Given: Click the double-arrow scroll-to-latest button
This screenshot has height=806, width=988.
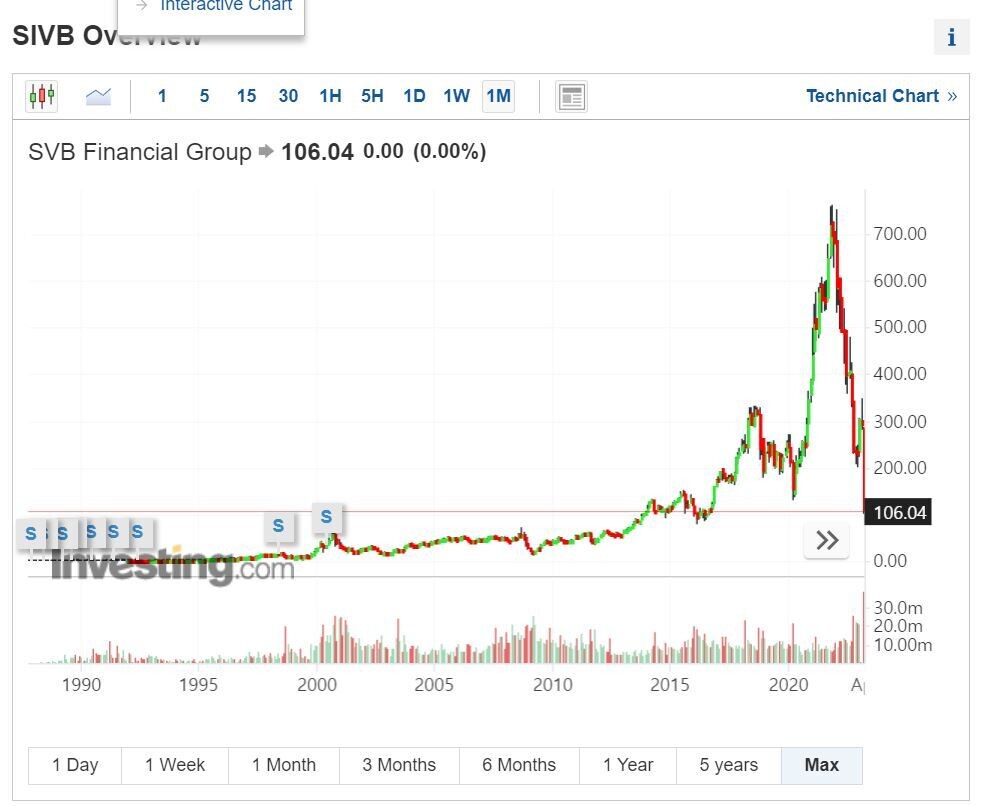Looking at the screenshot, I should 827,541.
